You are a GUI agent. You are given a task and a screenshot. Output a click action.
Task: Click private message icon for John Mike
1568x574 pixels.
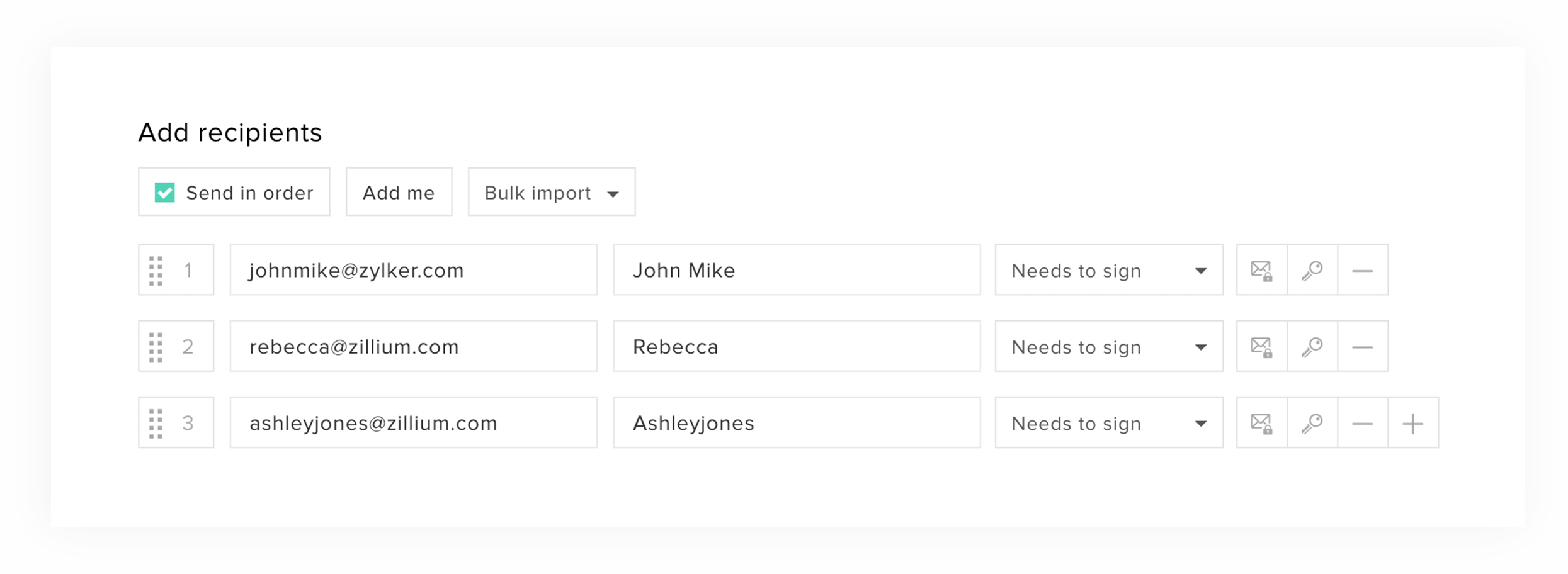tap(1261, 271)
